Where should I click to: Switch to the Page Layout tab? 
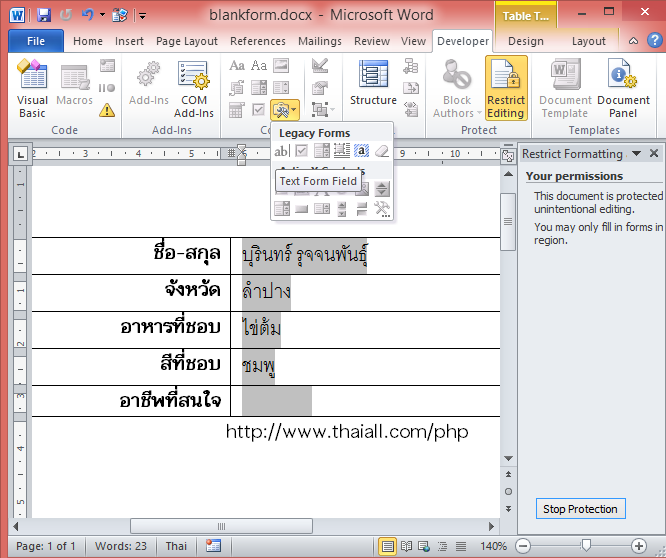point(186,41)
